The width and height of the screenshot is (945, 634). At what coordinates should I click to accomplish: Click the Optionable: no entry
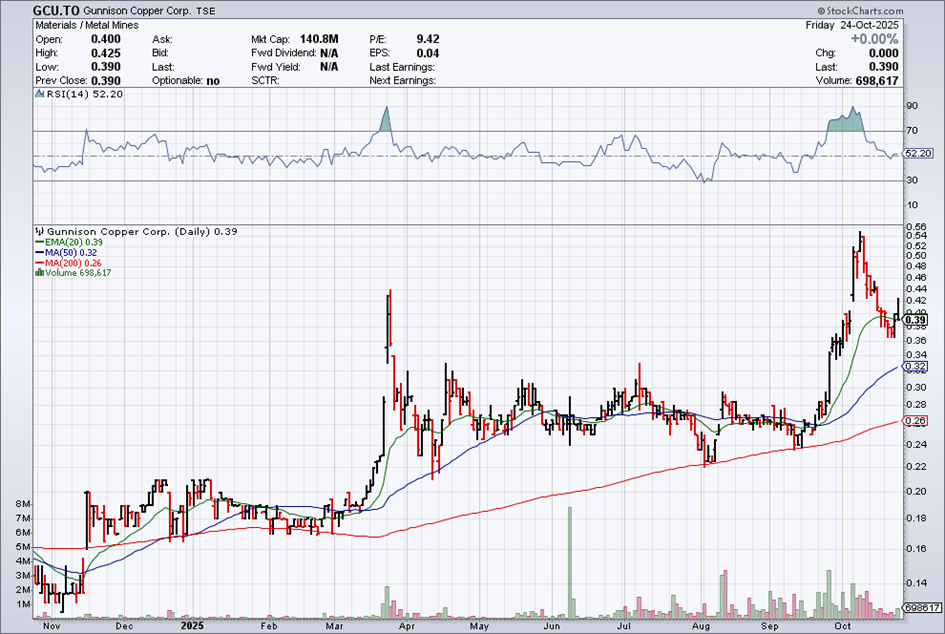[x=186, y=81]
